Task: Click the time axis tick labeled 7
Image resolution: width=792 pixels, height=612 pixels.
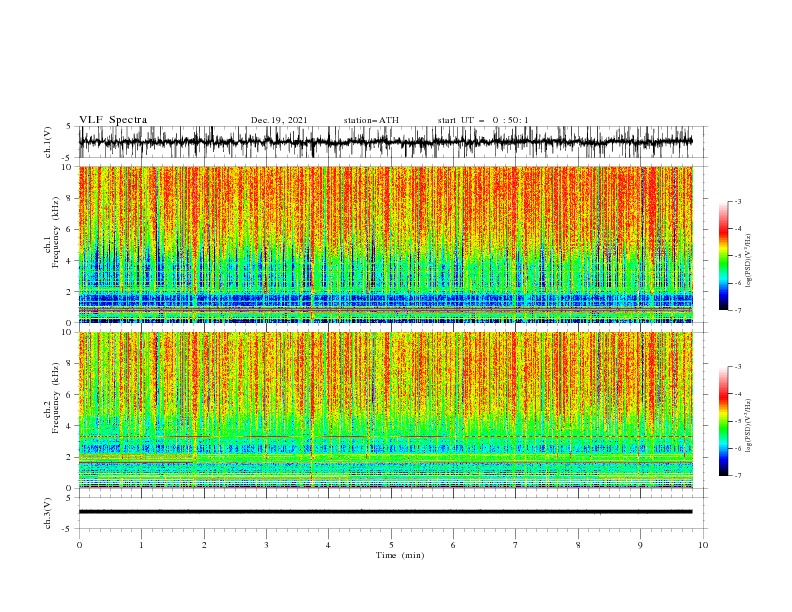Action: click(x=516, y=545)
